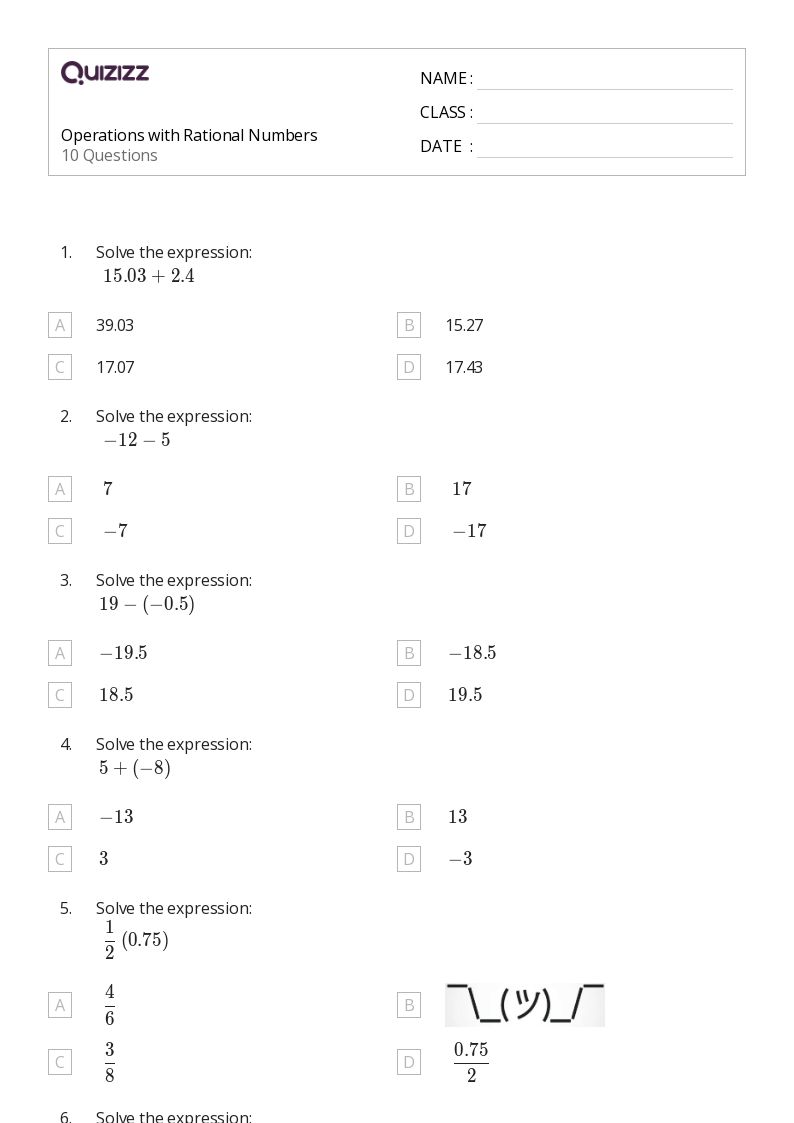Image resolution: width=794 pixels, height=1123 pixels.
Task: Check answer box A for 39.03
Action: (60, 325)
